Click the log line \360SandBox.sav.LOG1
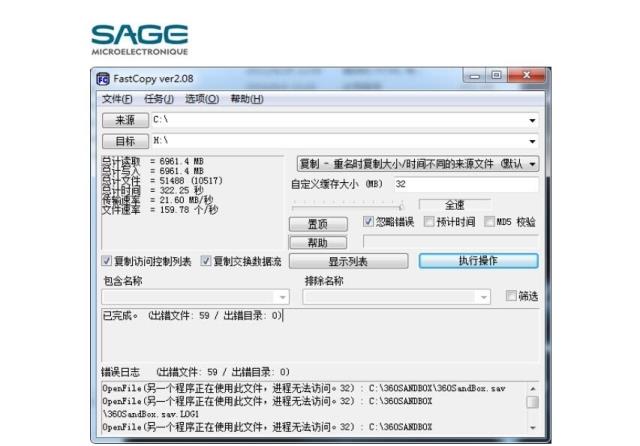Screen dimensions: 640x446 (x=151, y=414)
